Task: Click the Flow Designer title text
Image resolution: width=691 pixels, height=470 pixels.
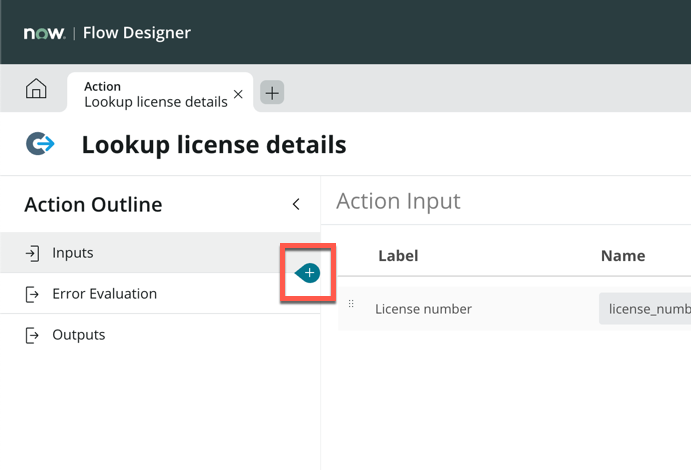Action: [137, 33]
